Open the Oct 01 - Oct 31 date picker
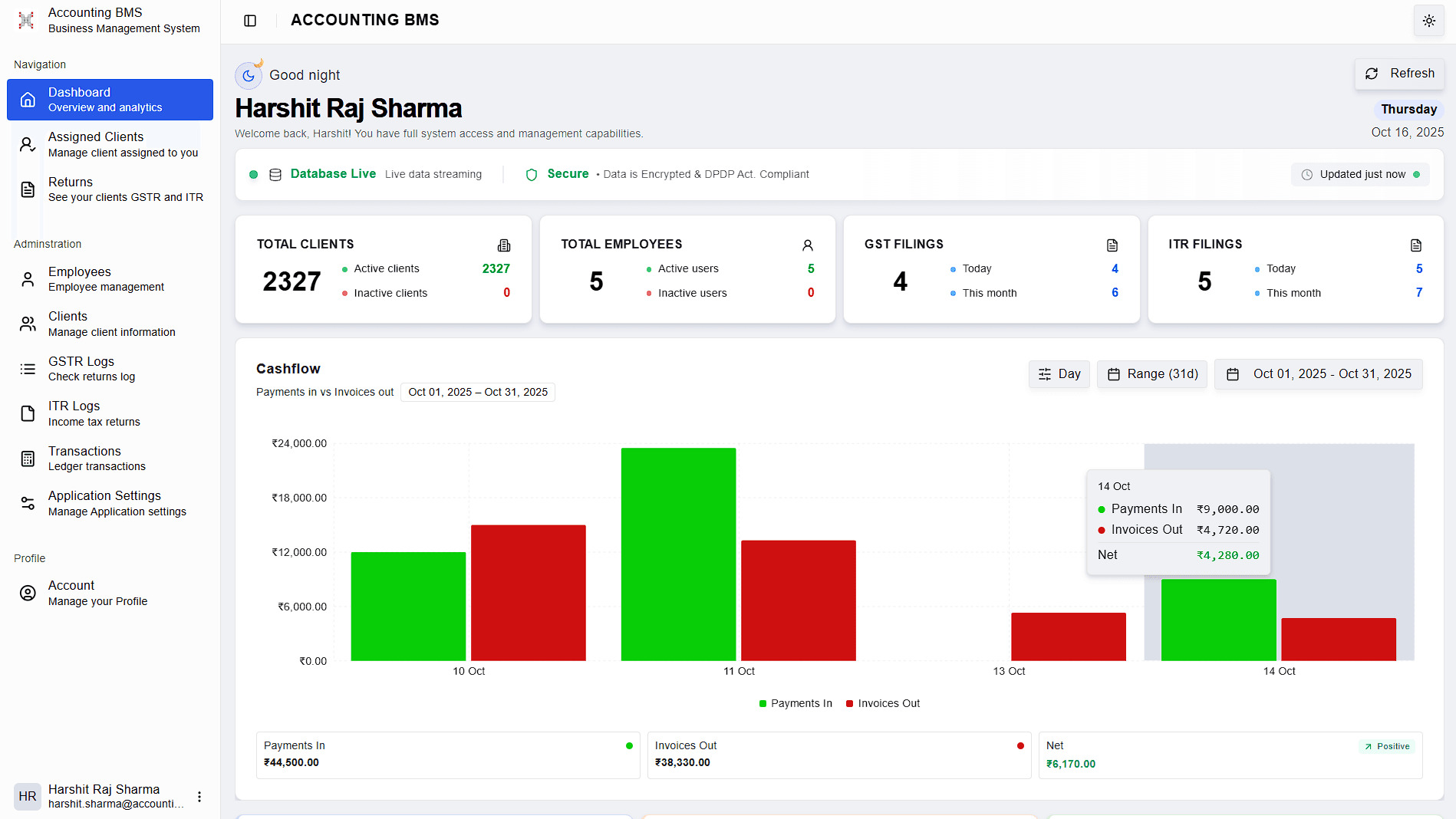Image resolution: width=1456 pixels, height=819 pixels. (1318, 374)
